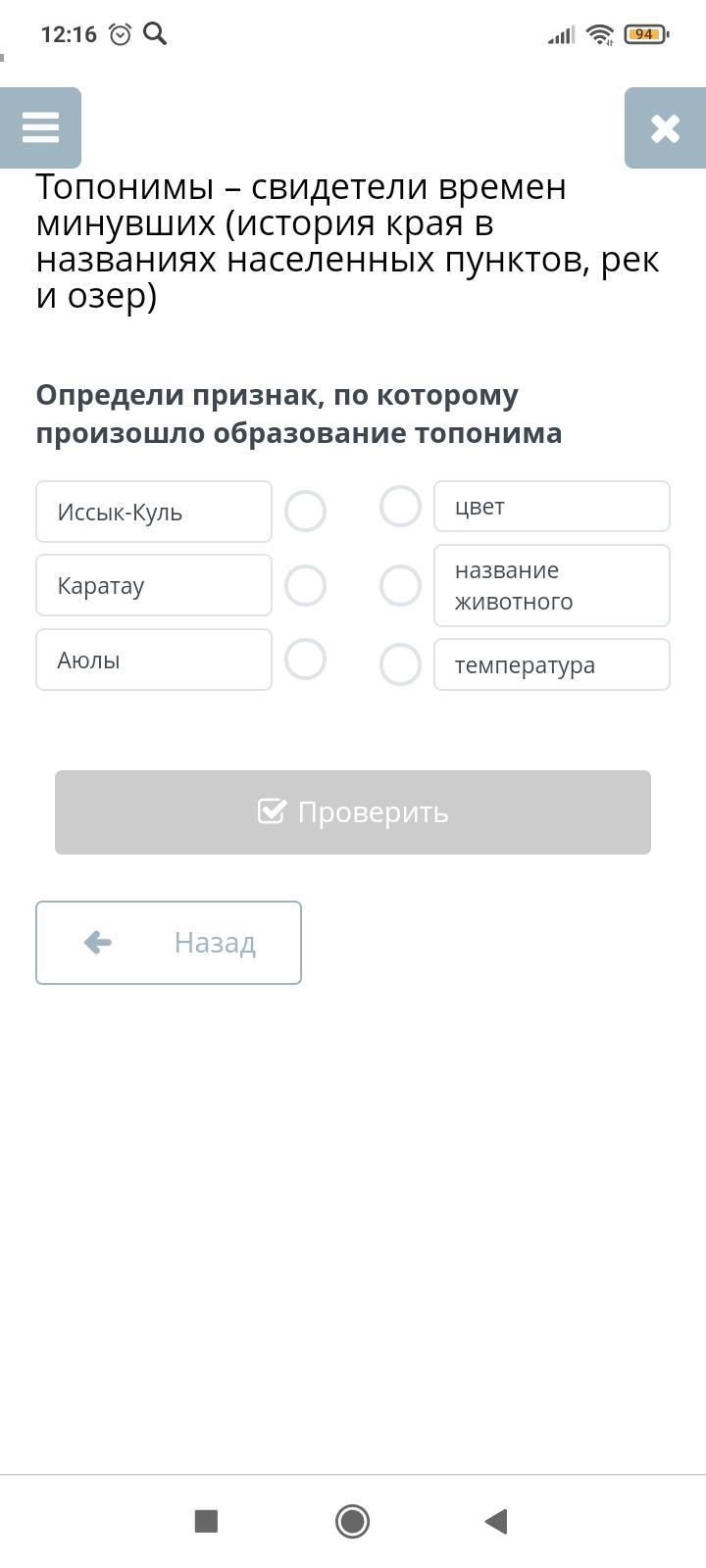
Task: Tap the Иссык-Куль term box
Action: [154, 512]
